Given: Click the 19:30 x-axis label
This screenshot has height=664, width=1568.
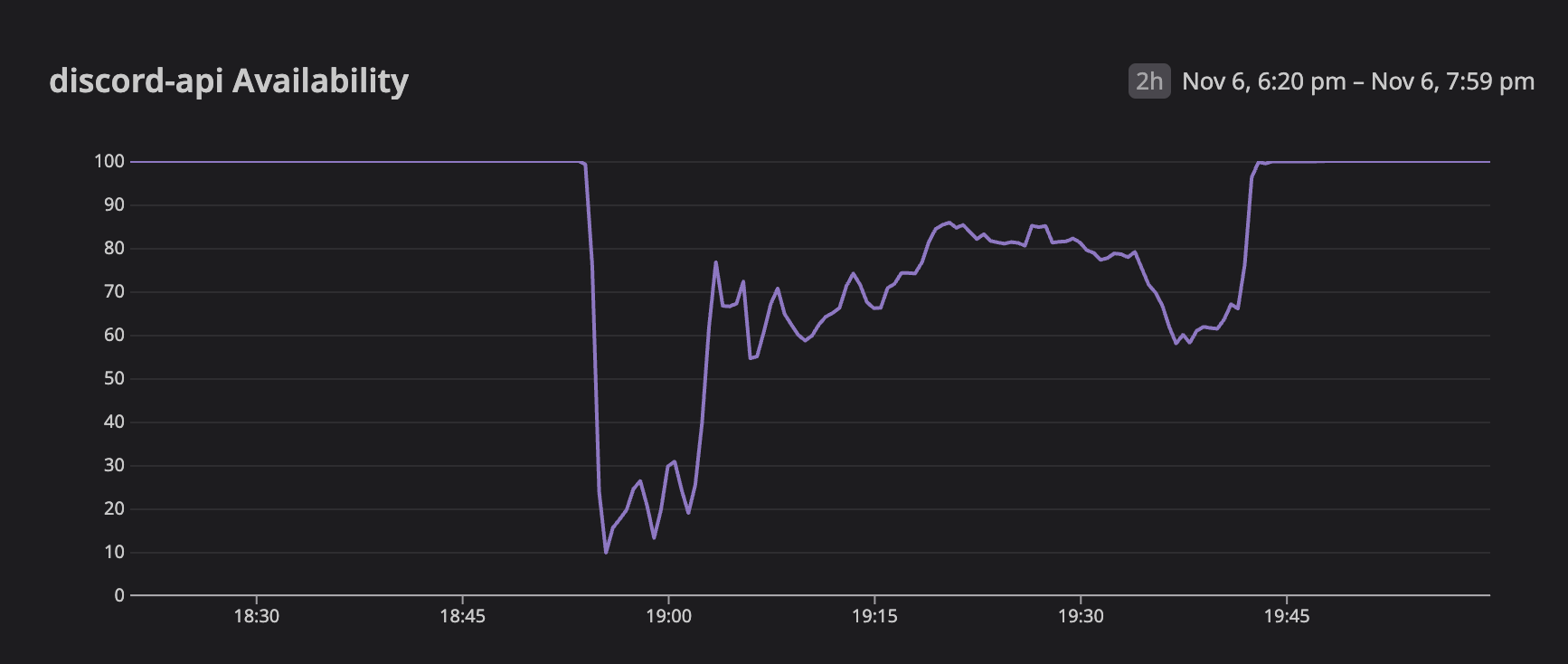Looking at the screenshot, I should point(1081,616).
